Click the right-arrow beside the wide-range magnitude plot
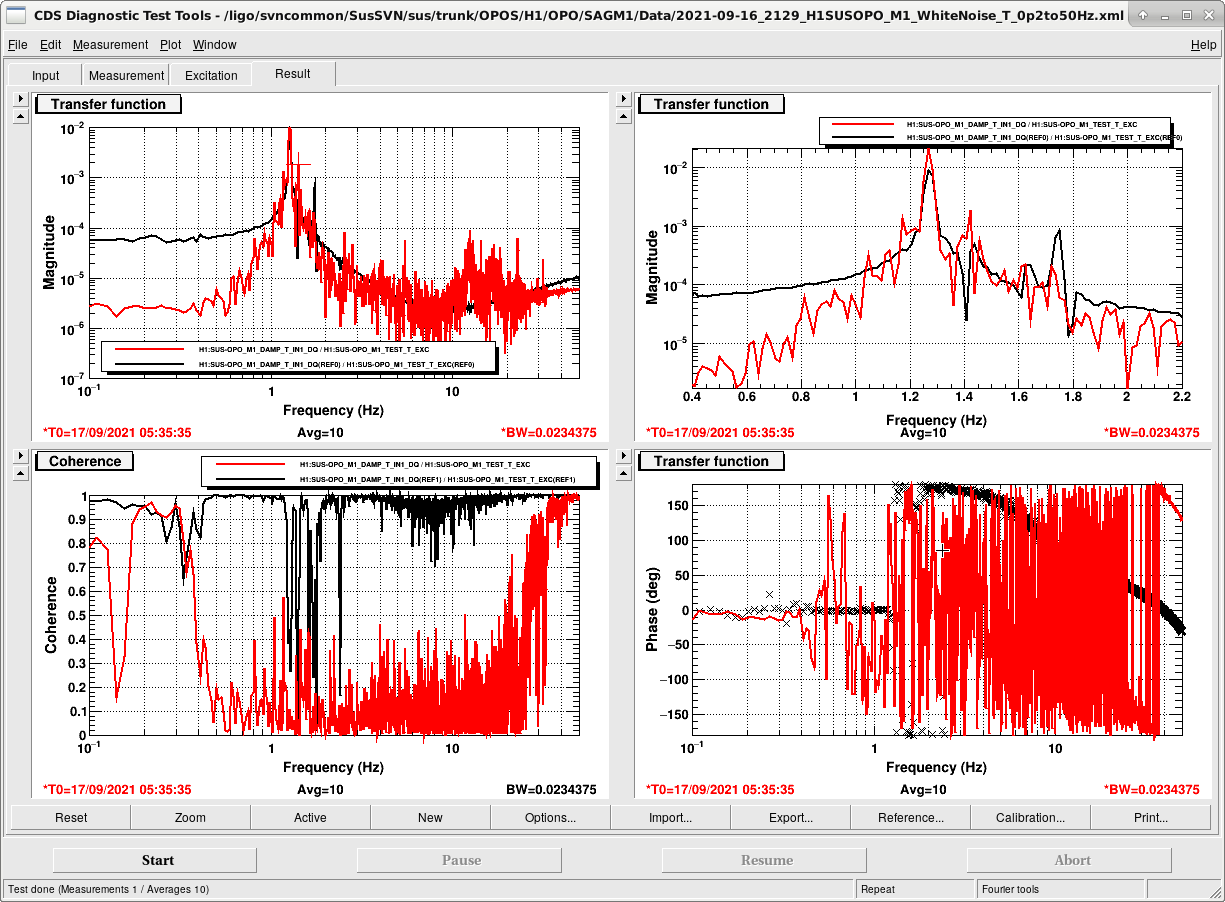The width and height of the screenshot is (1225, 902). tap(21, 98)
